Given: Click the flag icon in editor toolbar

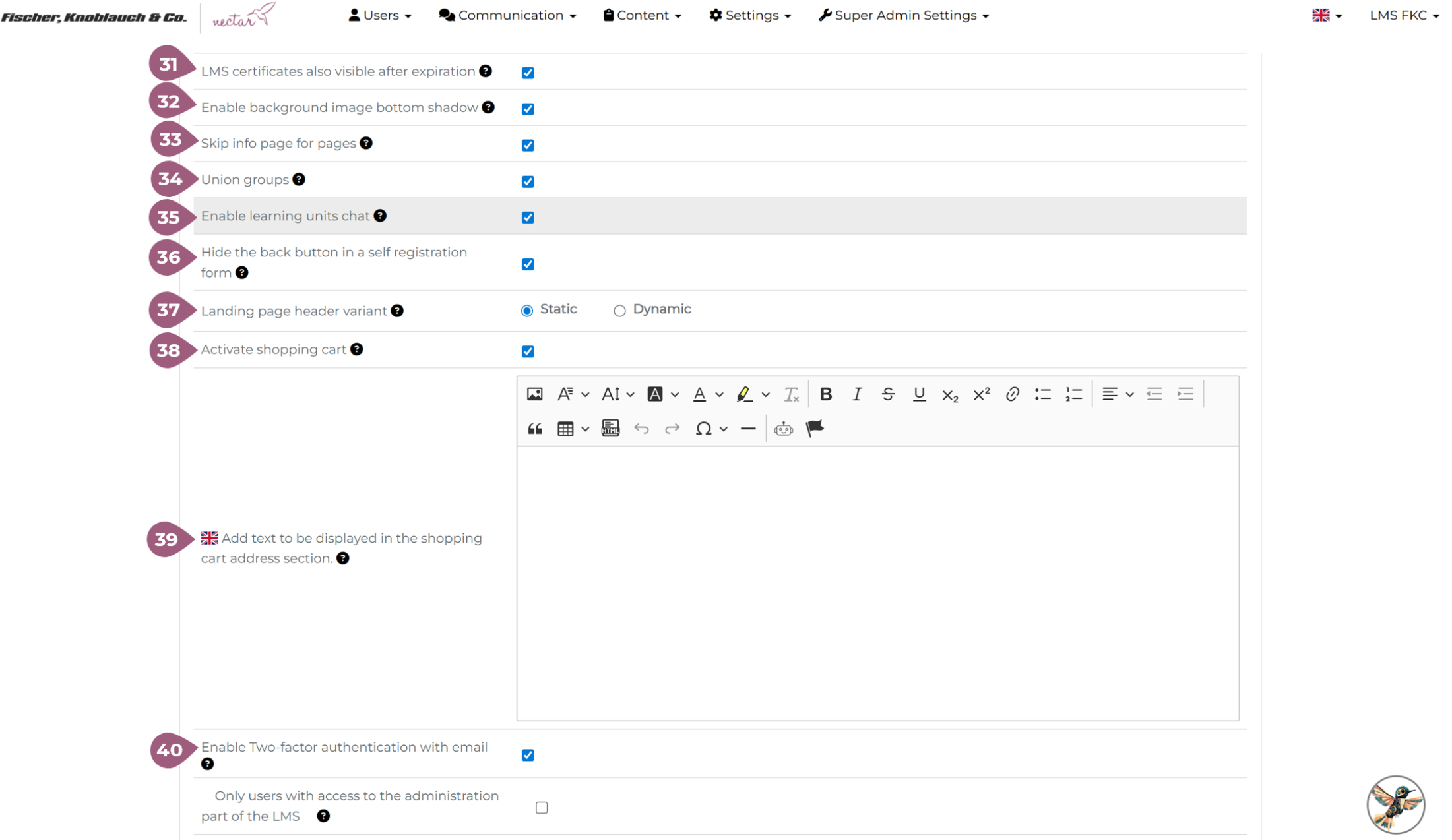Looking at the screenshot, I should coord(815,429).
